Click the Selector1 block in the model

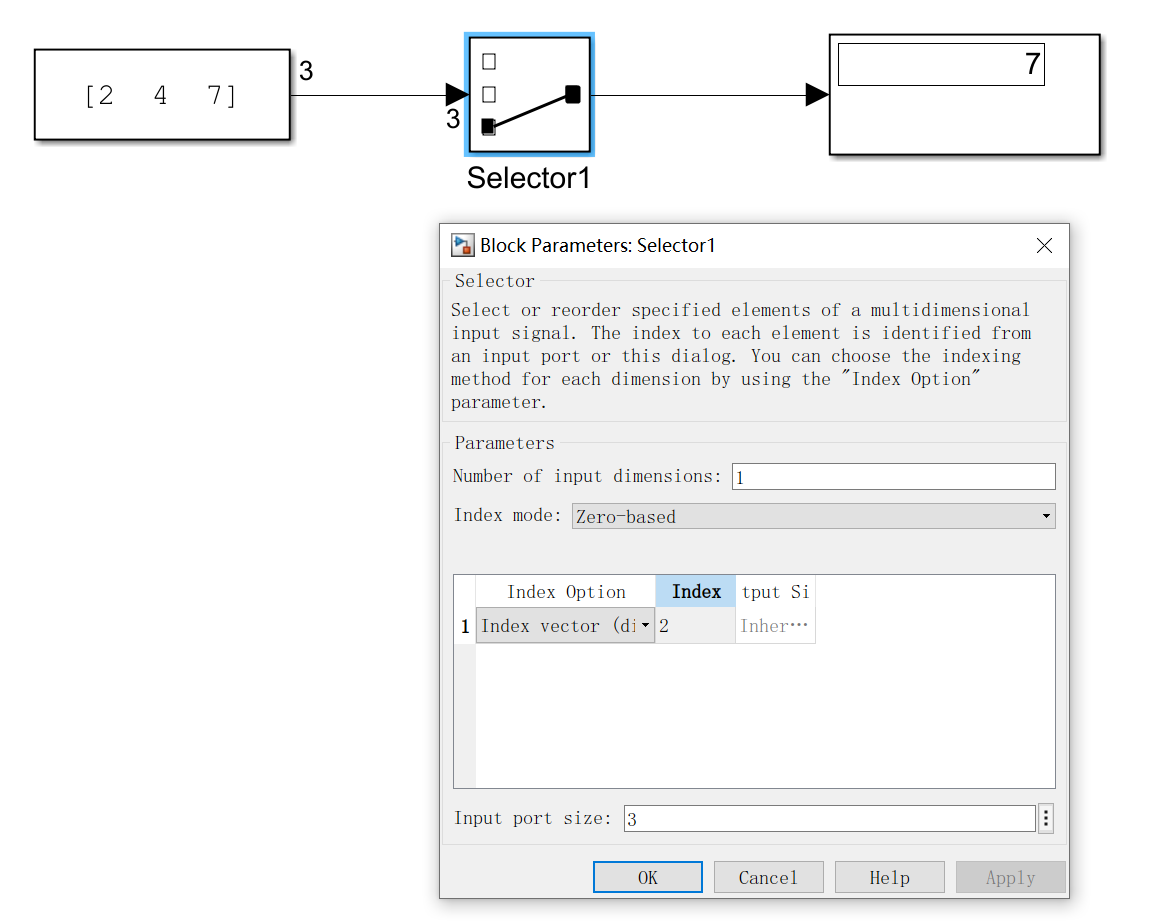coord(528,95)
